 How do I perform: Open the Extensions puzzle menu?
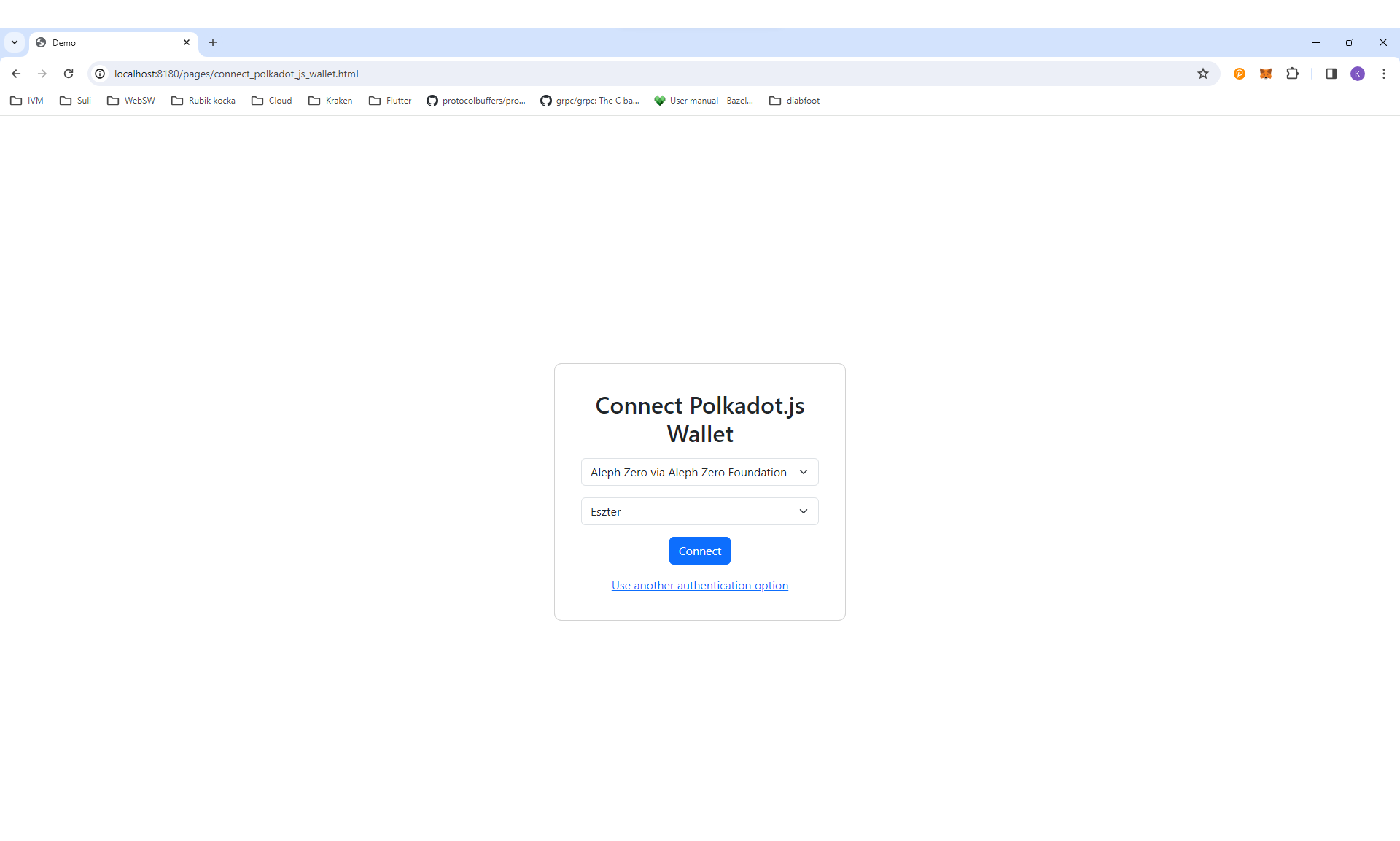click(x=1293, y=74)
